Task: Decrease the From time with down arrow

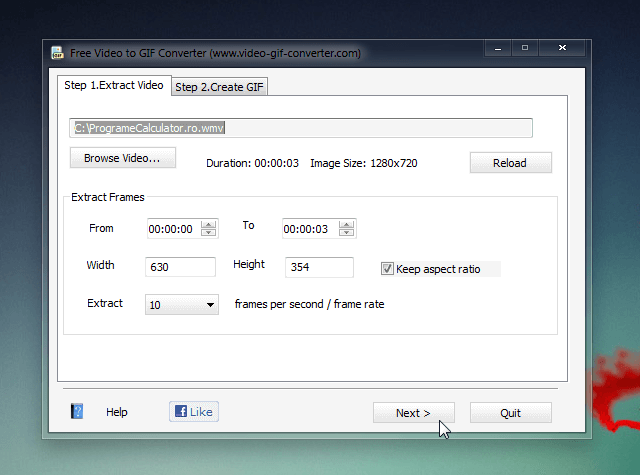Action: (208, 233)
